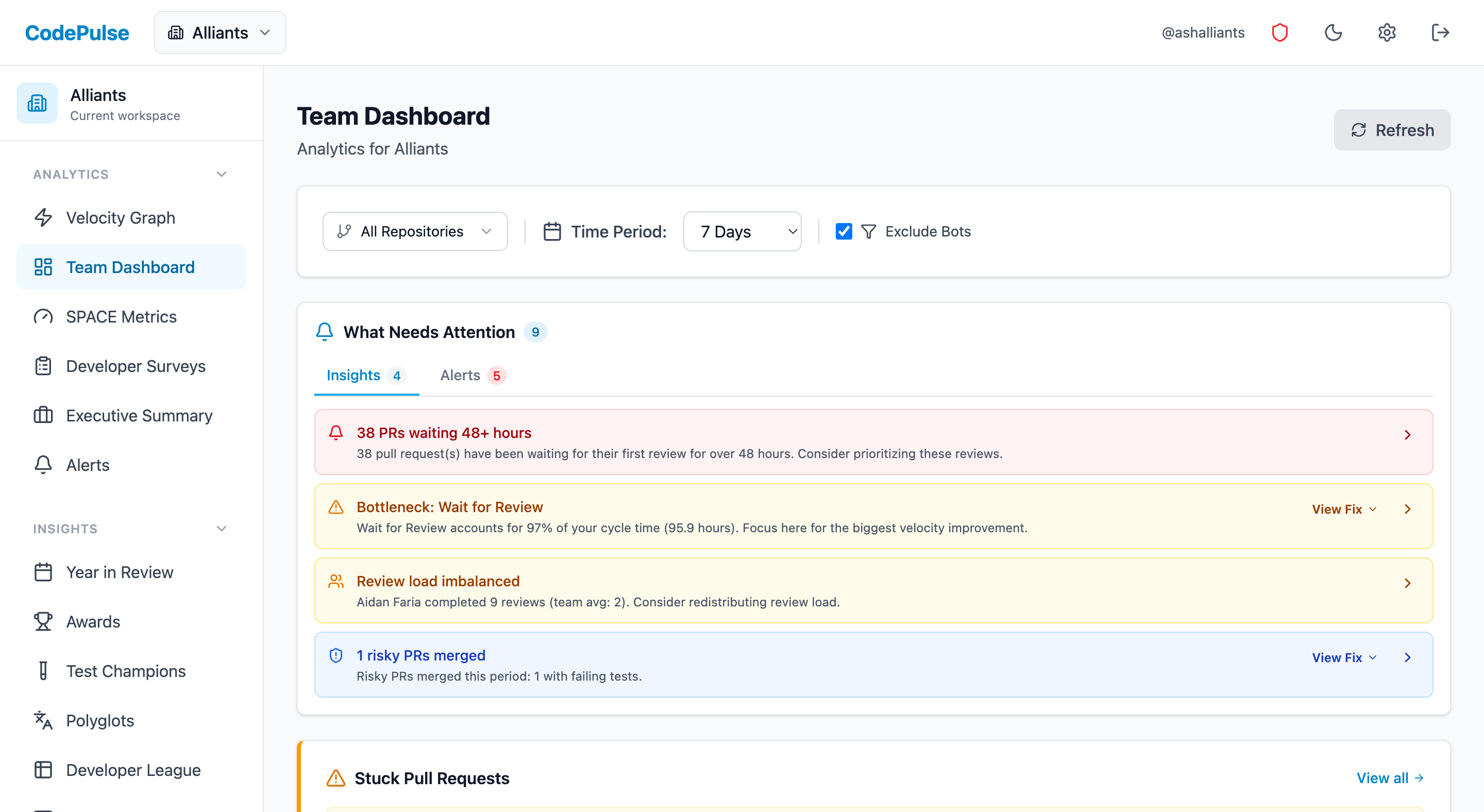The width and height of the screenshot is (1484, 812).
Task: Open the Developer League page
Action: pyautogui.click(x=131, y=770)
